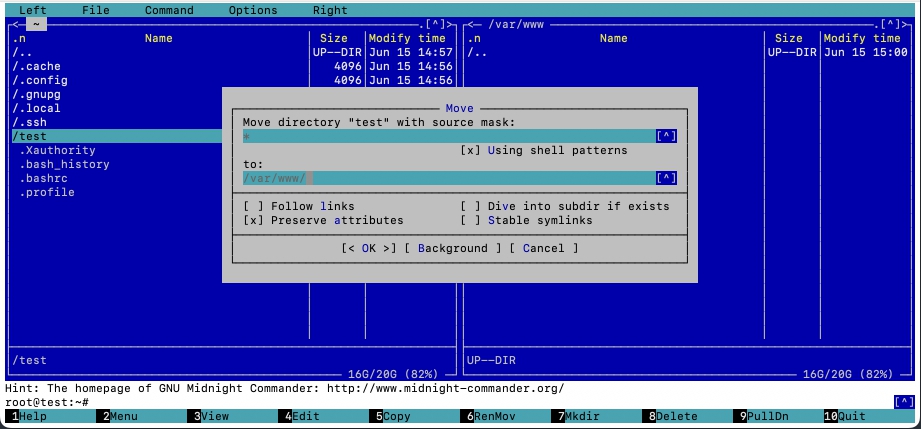Open right panel history list arrow

coord(890,25)
